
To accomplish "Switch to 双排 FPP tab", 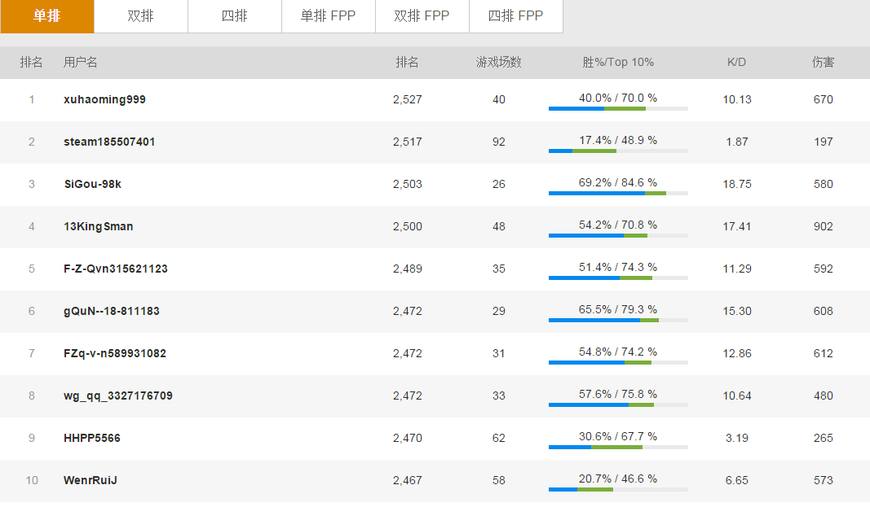I will tap(422, 16).
